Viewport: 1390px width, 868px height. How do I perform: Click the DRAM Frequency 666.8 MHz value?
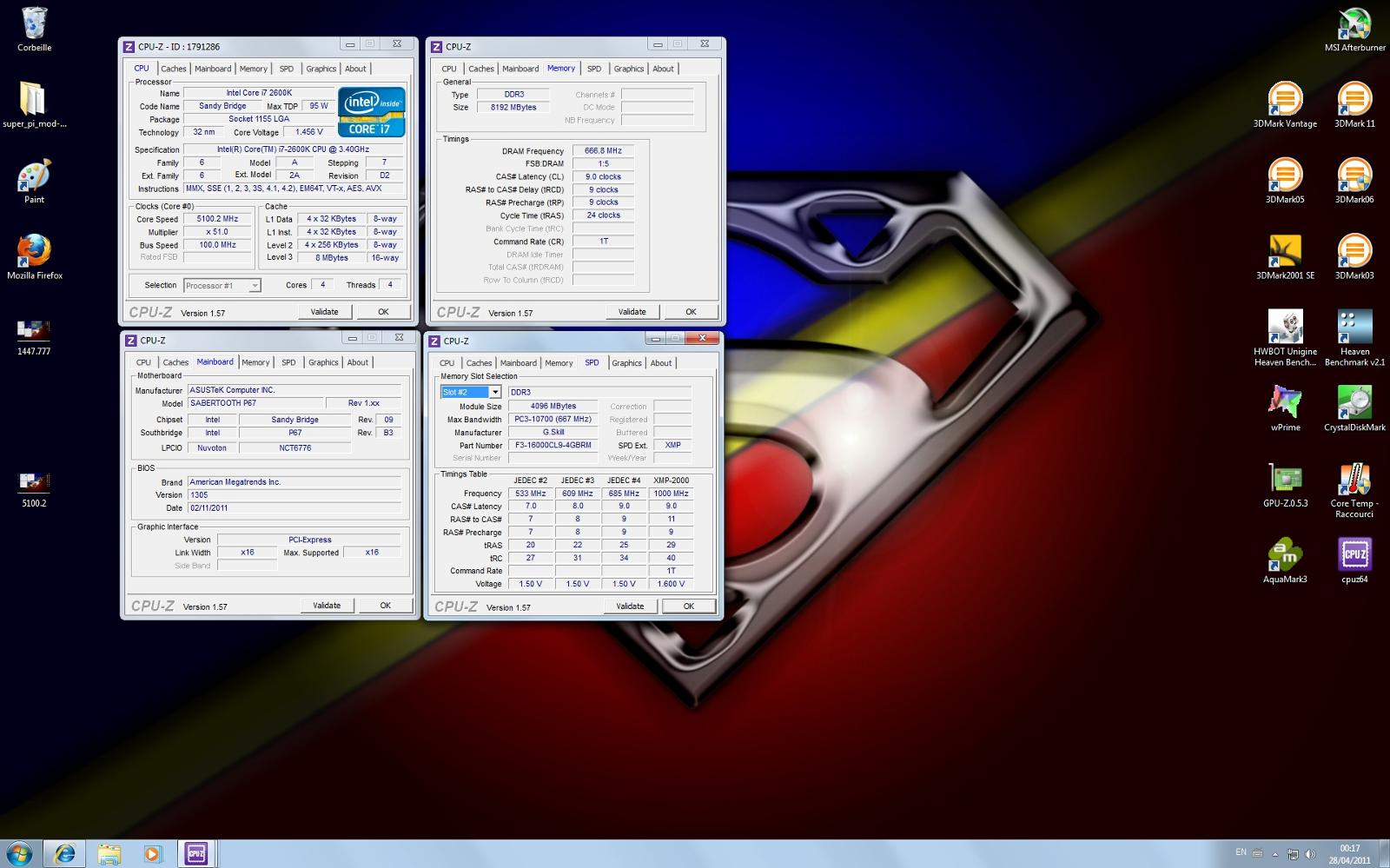(604, 150)
